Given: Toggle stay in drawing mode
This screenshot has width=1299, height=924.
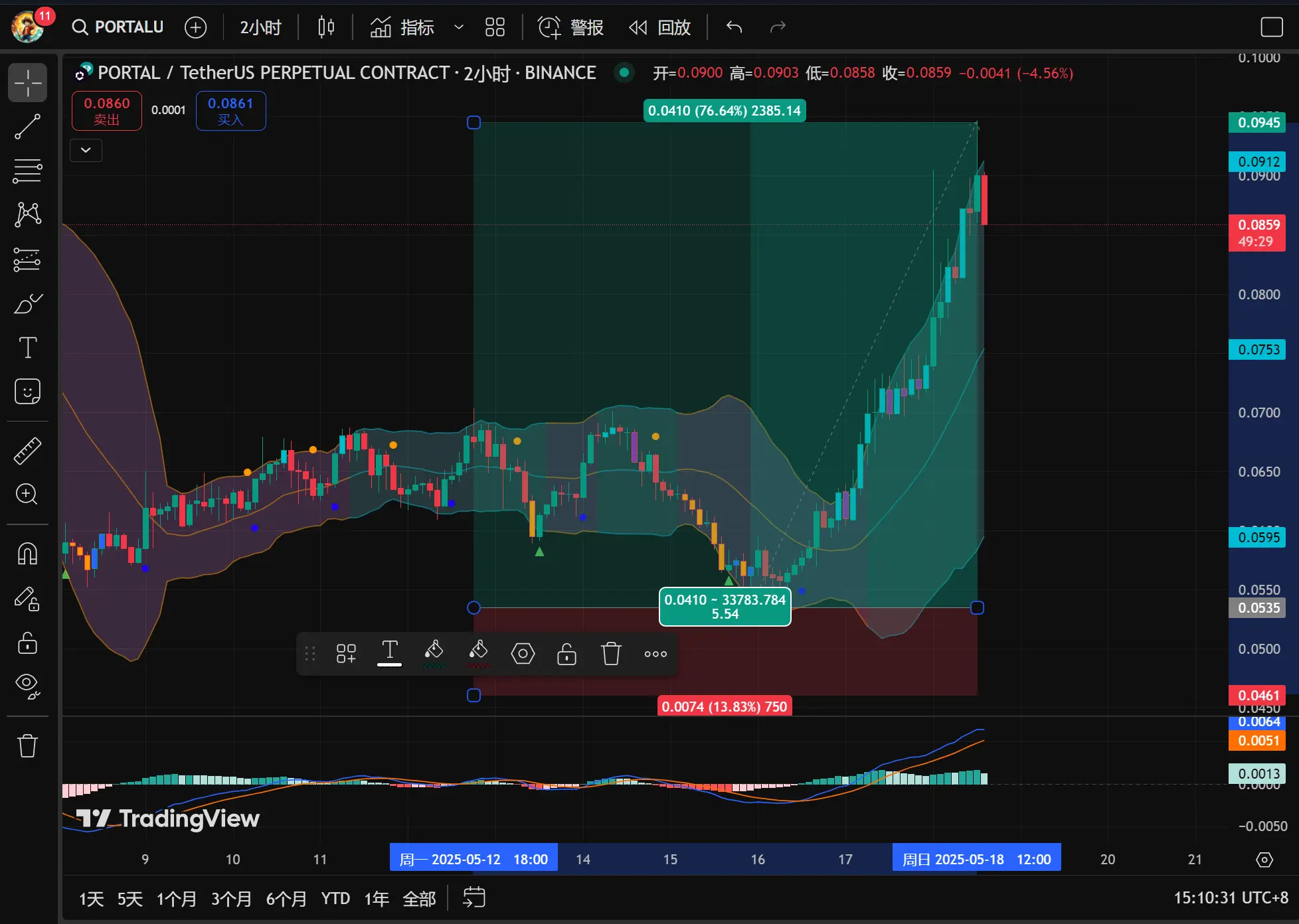Looking at the screenshot, I should (x=27, y=599).
